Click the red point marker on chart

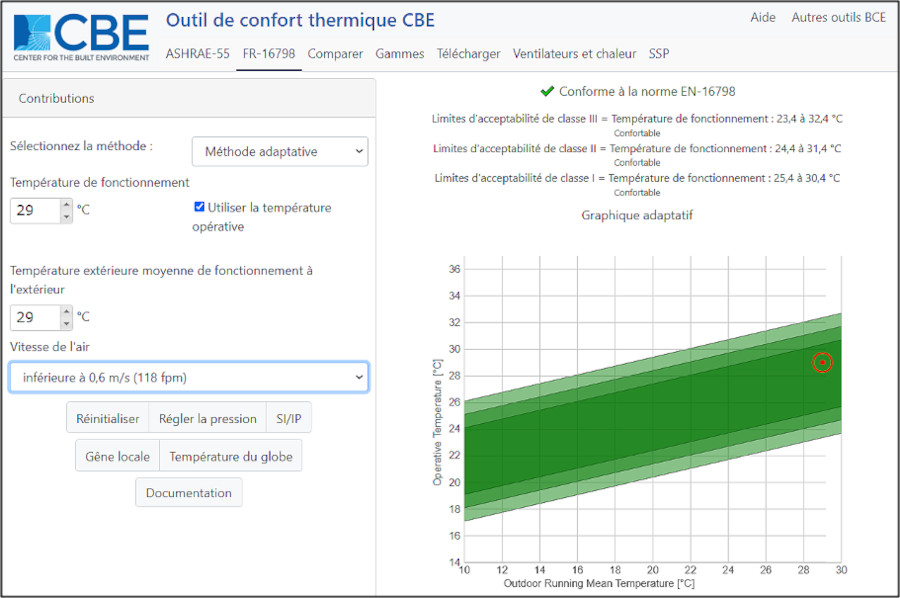[822, 362]
